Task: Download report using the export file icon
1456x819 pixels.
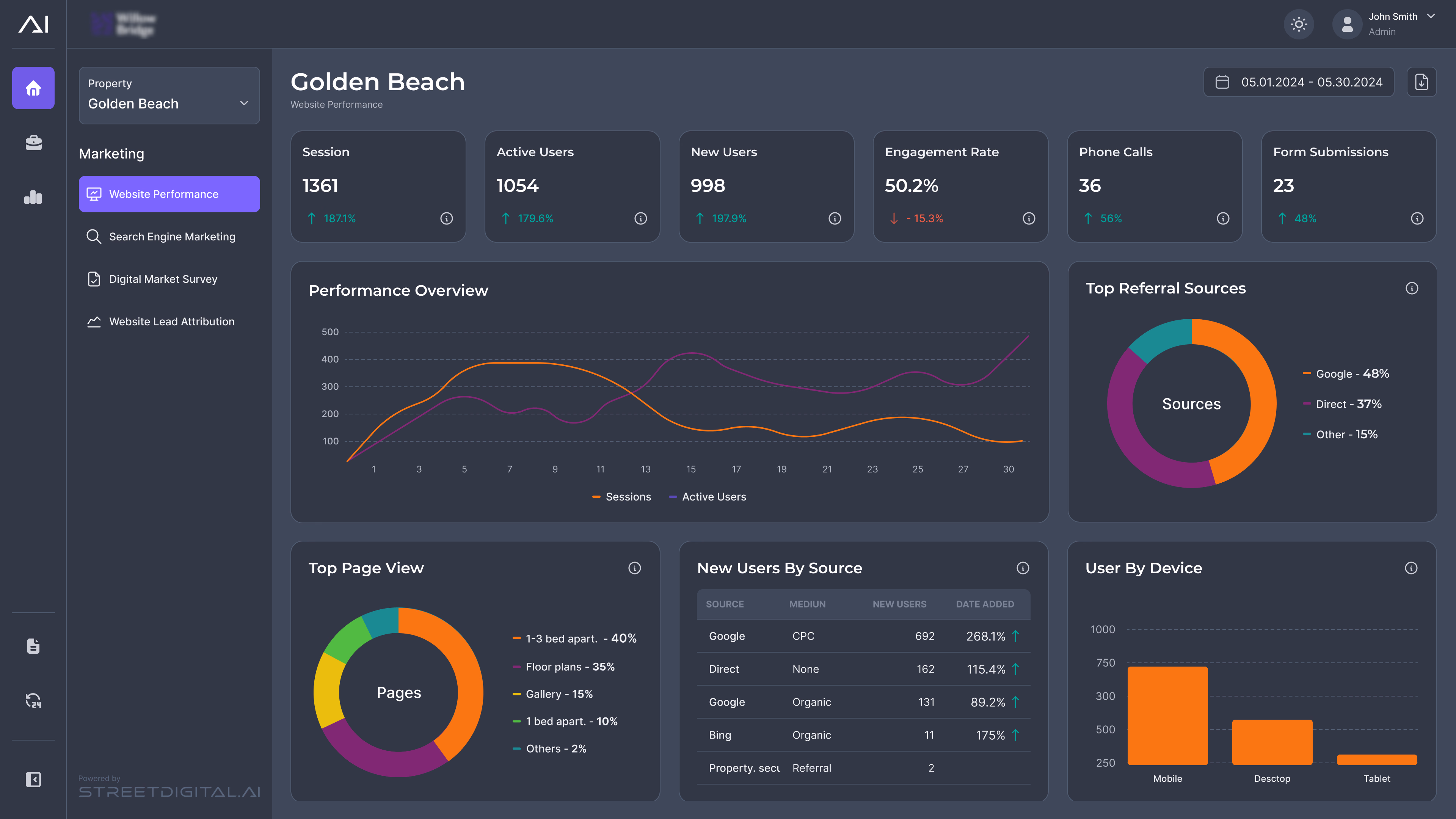Action: point(1421,82)
